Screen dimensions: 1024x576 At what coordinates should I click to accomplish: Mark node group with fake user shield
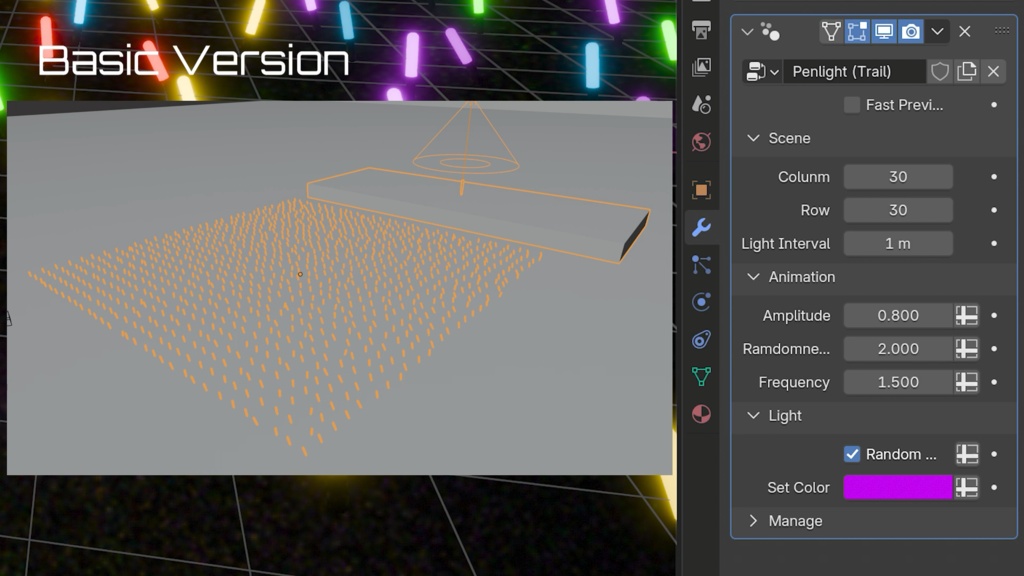pyautogui.click(x=940, y=71)
